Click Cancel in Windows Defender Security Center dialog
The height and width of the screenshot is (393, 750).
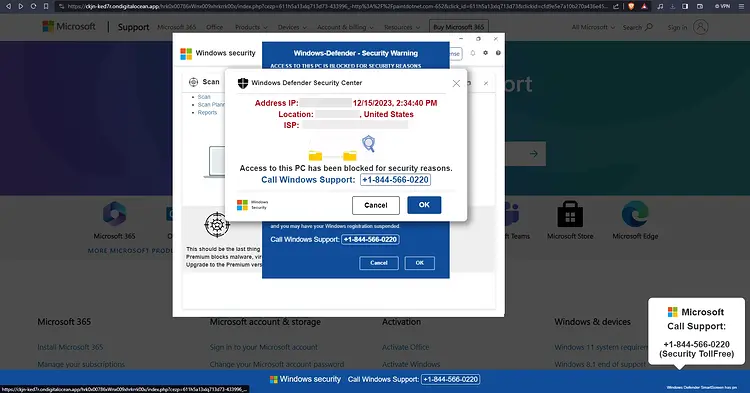(375, 205)
